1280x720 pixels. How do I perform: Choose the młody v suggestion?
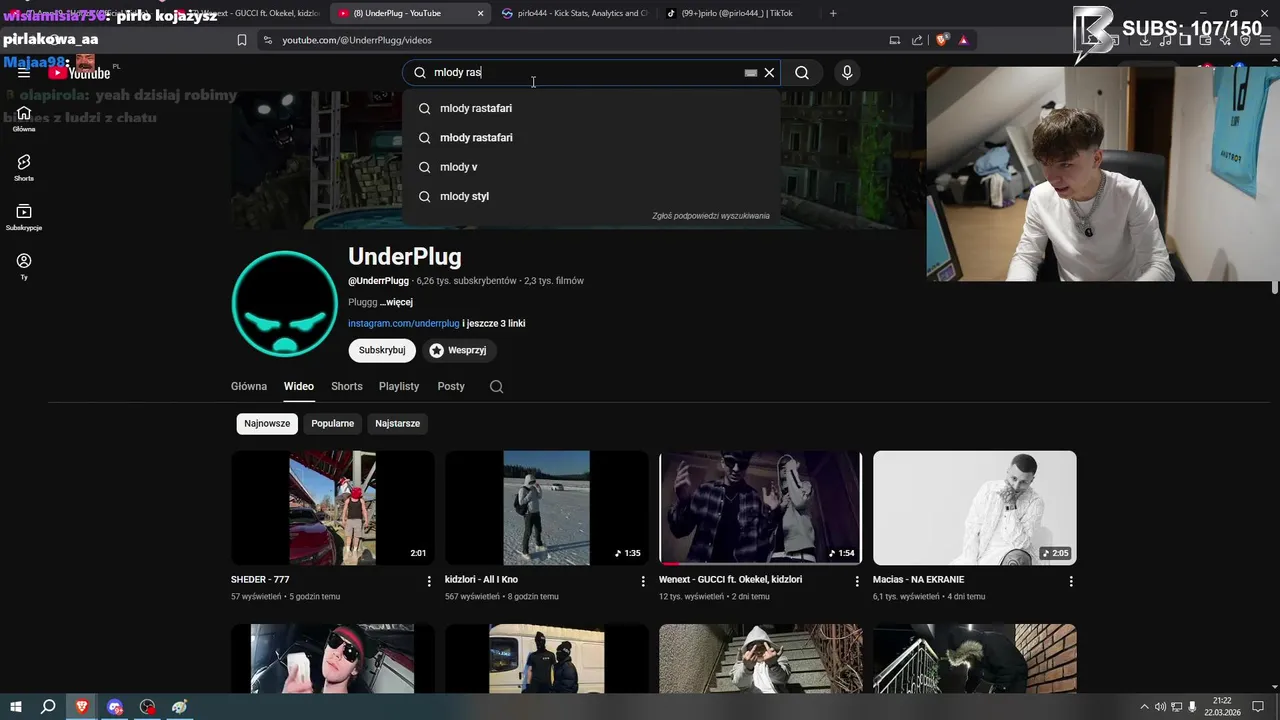click(591, 167)
